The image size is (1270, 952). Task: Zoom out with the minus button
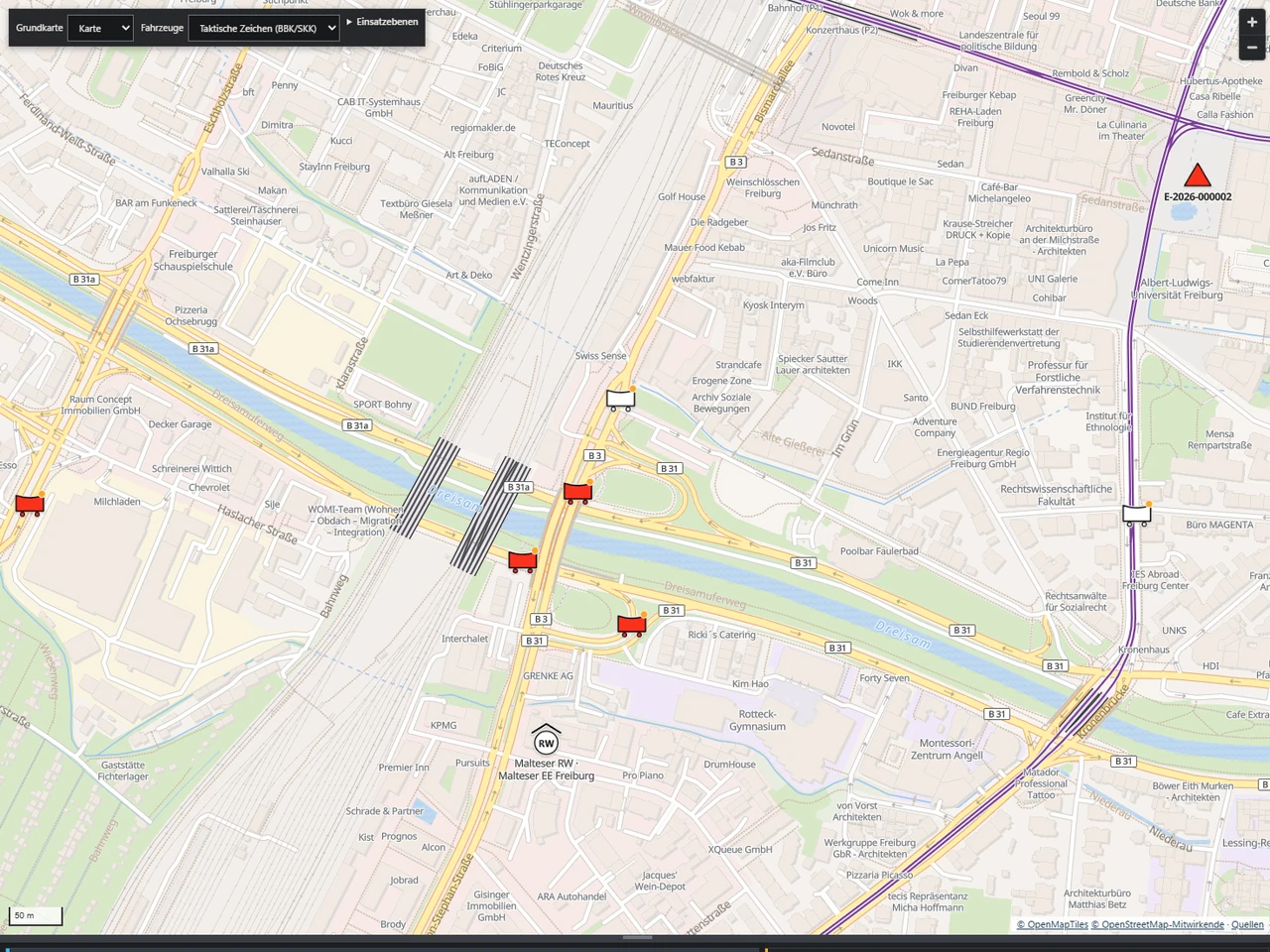pos(1252,48)
